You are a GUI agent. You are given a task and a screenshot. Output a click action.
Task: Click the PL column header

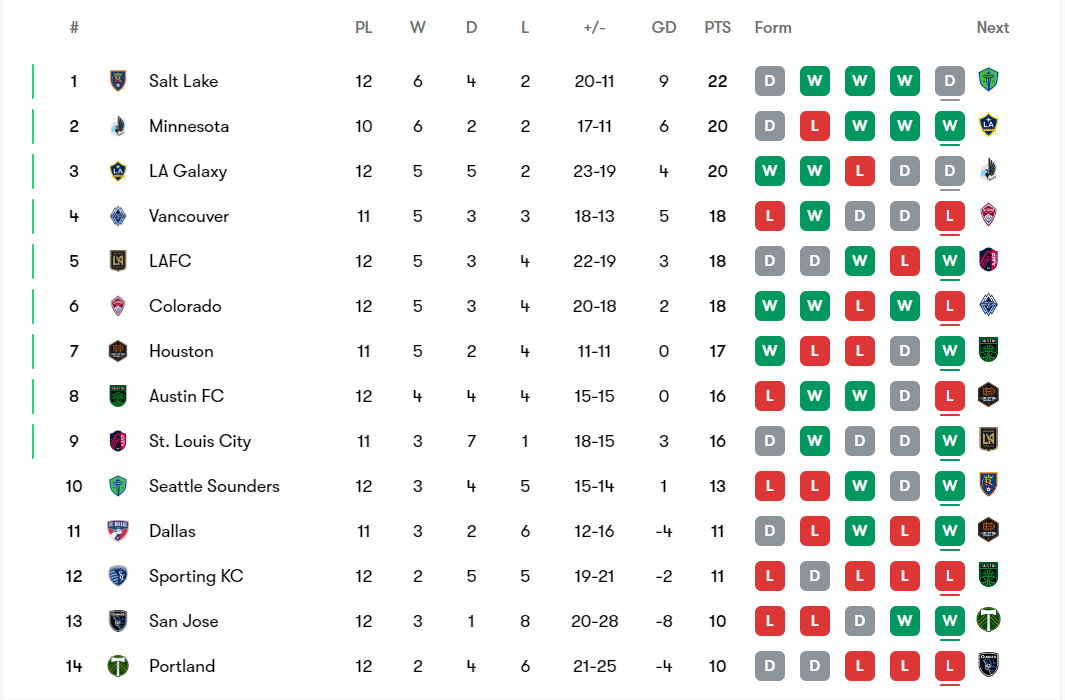tap(364, 28)
